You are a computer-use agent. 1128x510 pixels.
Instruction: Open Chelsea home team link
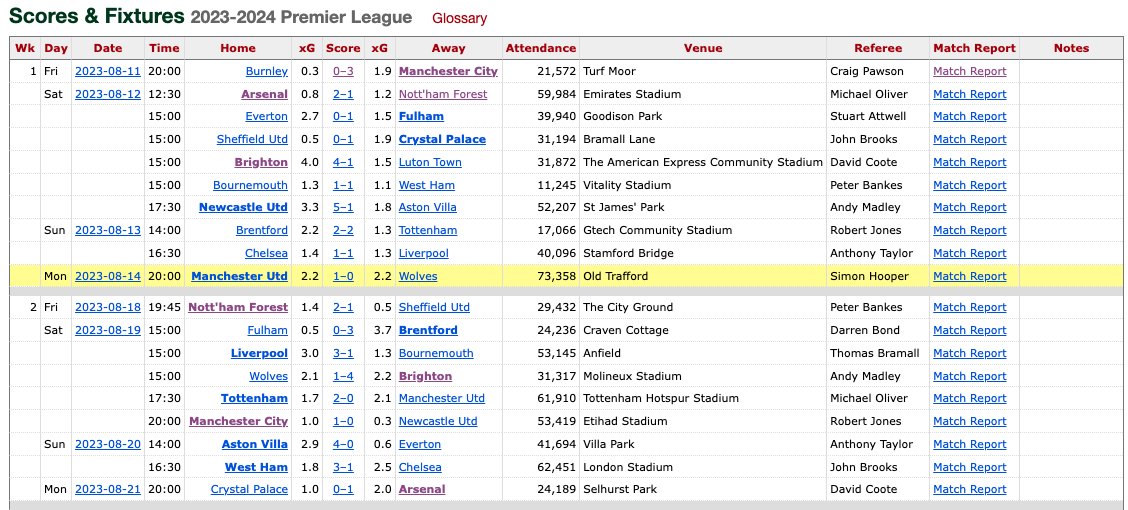266,253
